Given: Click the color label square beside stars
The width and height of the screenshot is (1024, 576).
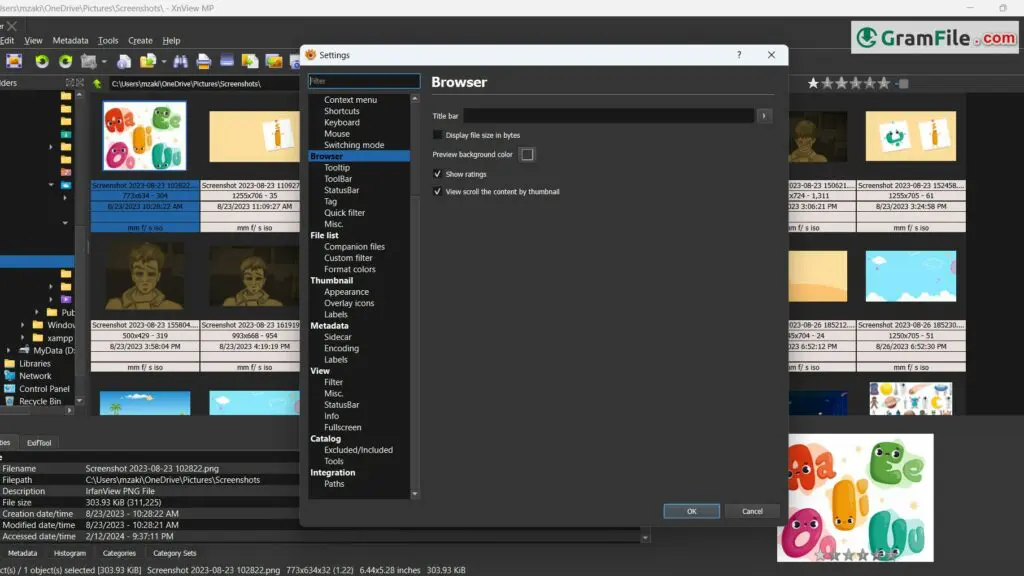Looking at the screenshot, I should tap(904, 84).
